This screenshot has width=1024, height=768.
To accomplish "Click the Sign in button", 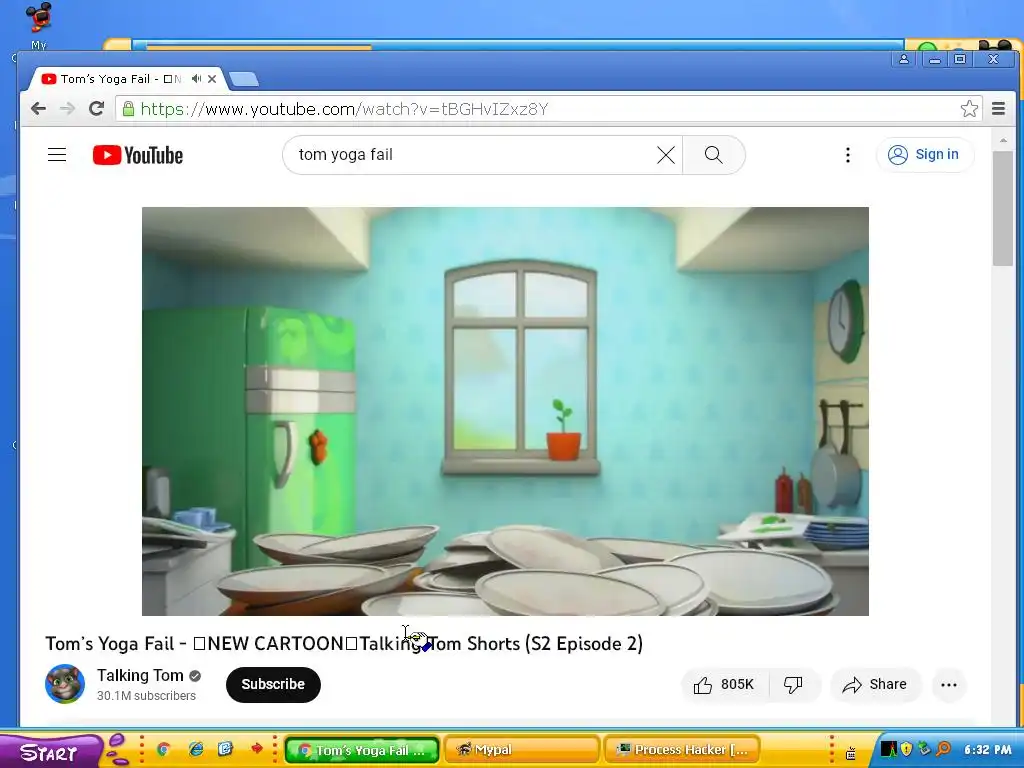I will tap(925, 155).
